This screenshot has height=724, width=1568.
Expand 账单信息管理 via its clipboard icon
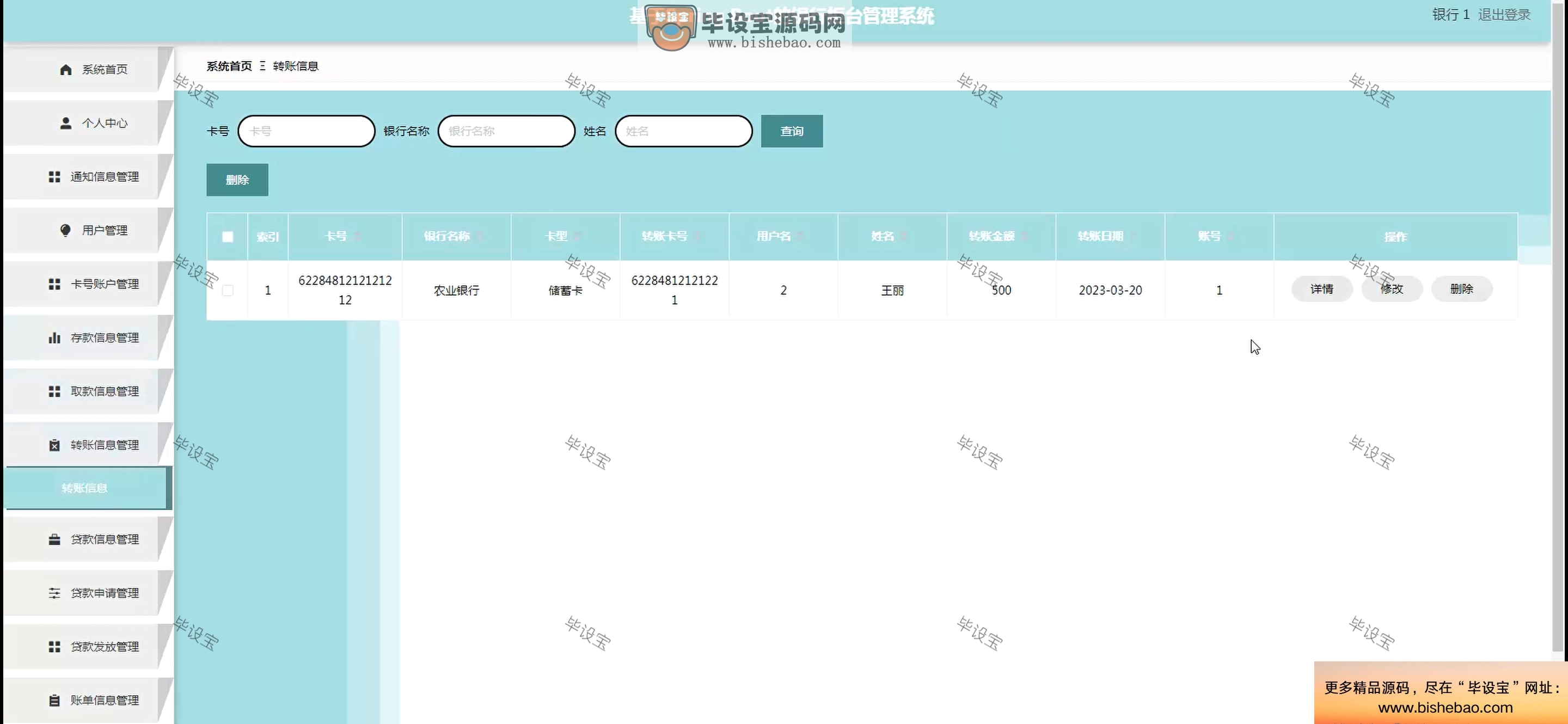[54, 700]
